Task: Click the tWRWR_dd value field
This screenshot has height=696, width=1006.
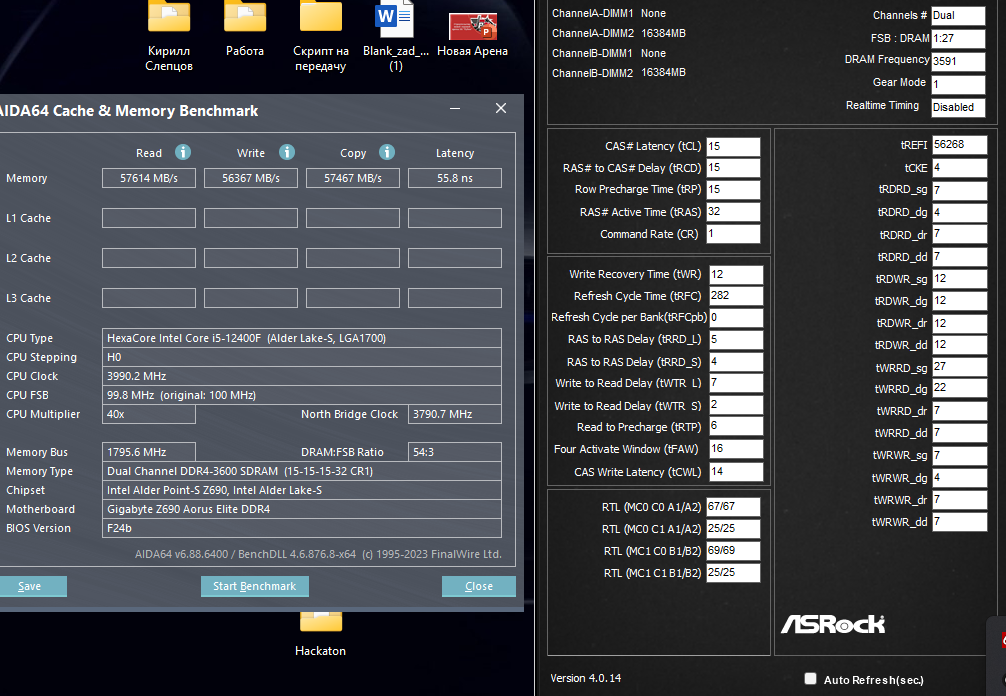Action: [x=959, y=522]
